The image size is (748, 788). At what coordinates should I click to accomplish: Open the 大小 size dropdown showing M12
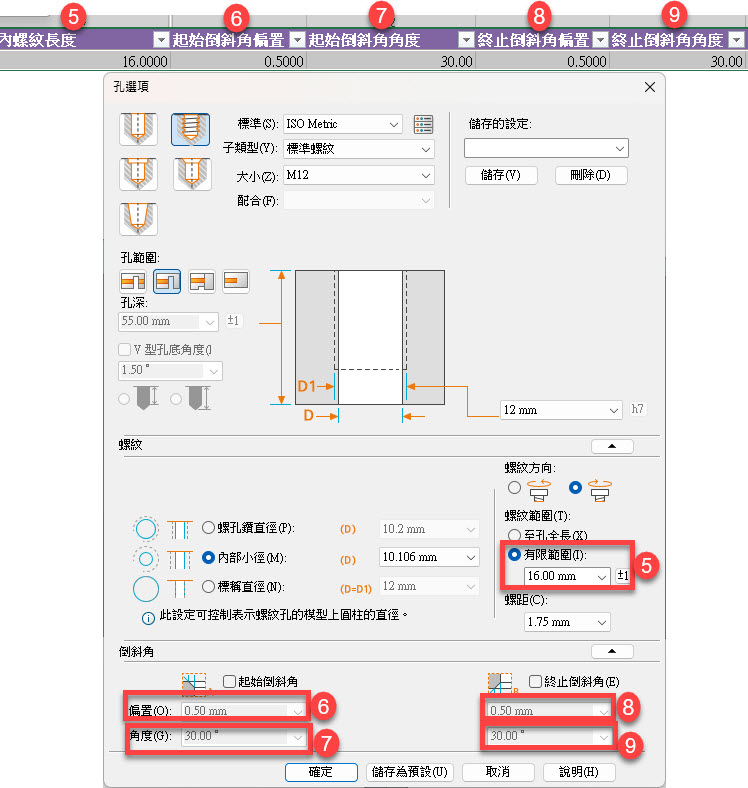coord(358,175)
